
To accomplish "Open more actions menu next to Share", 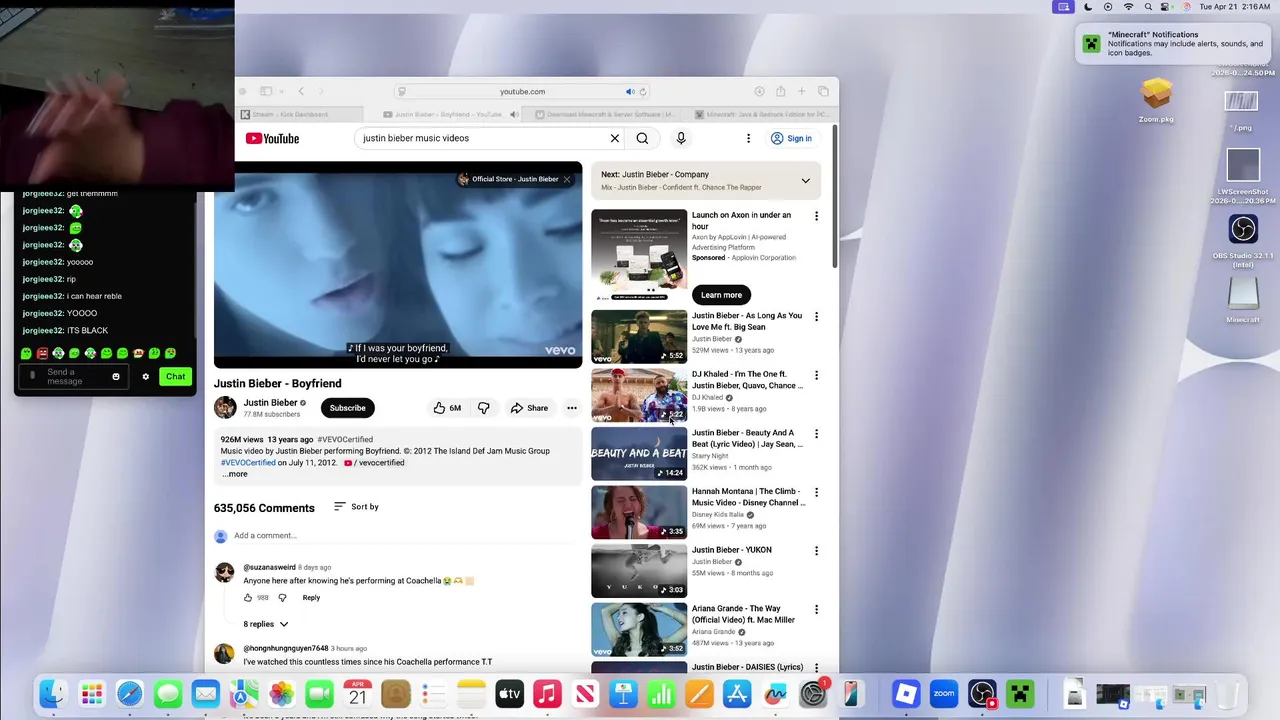I will pyautogui.click(x=572, y=408).
